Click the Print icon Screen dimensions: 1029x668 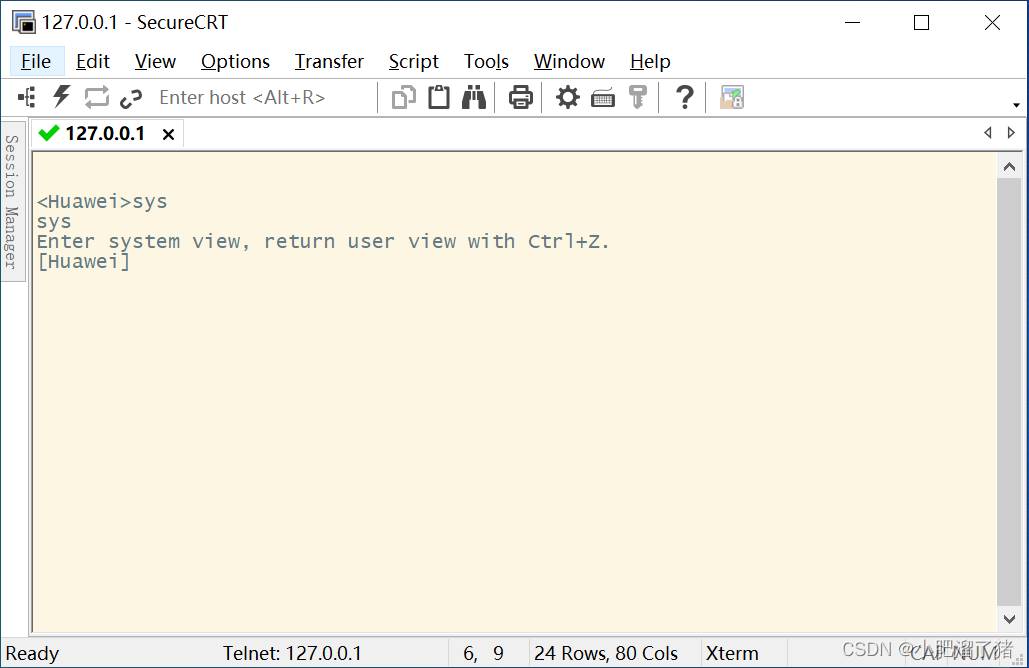point(520,98)
